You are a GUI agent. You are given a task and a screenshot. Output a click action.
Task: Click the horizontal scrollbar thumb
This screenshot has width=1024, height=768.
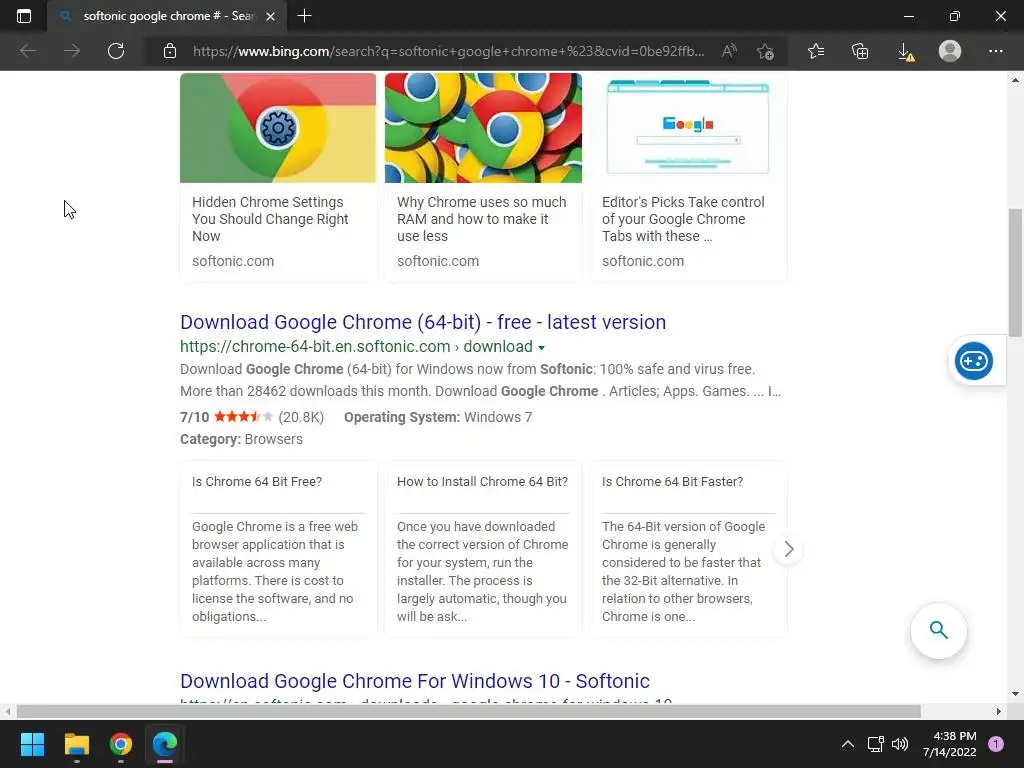click(469, 711)
